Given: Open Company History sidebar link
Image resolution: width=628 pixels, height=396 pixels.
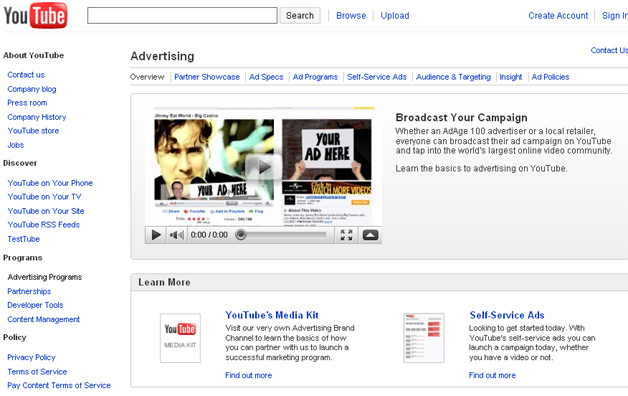Looking at the screenshot, I should click(x=37, y=117).
